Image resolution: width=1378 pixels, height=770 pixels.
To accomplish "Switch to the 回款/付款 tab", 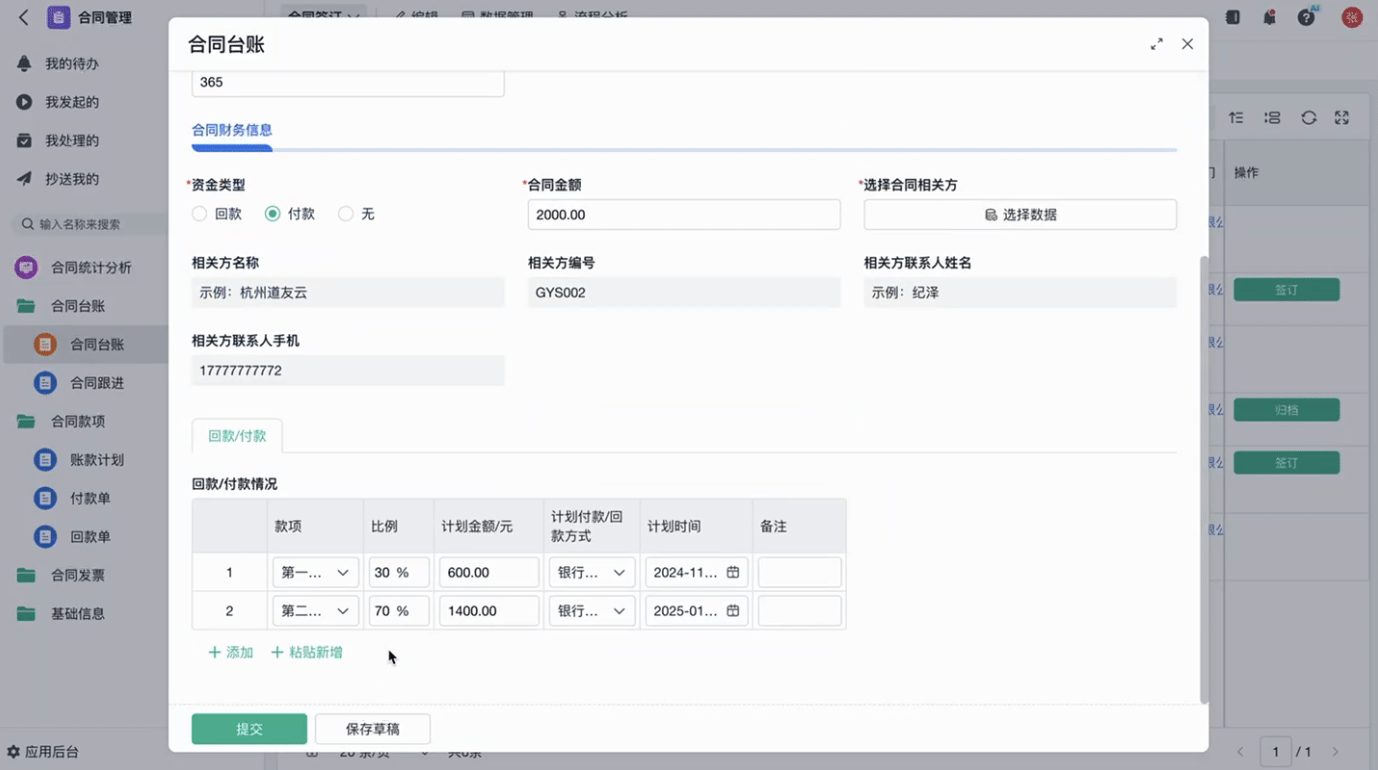I will point(237,436).
